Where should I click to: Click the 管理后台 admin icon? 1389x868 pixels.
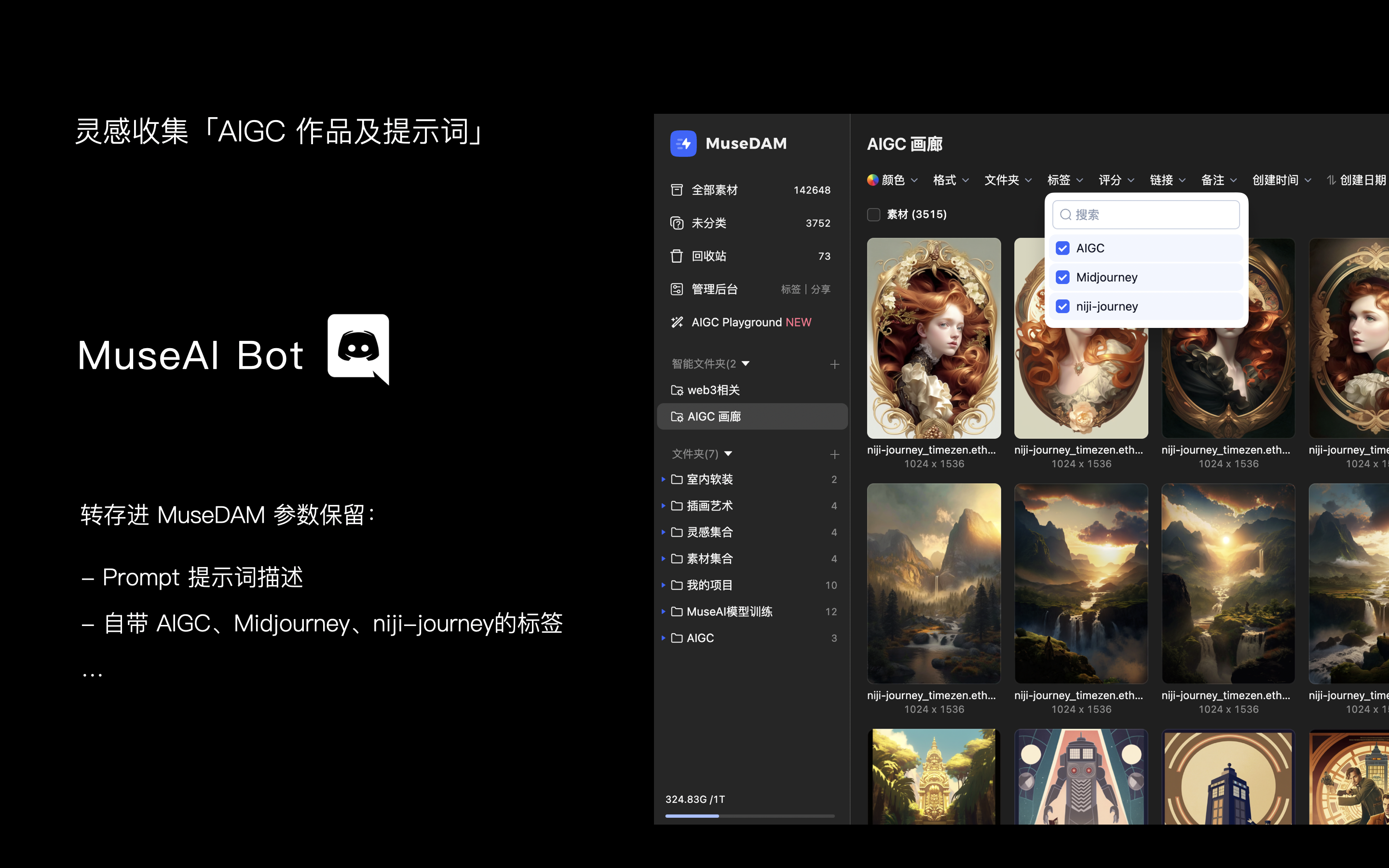click(677, 289)
